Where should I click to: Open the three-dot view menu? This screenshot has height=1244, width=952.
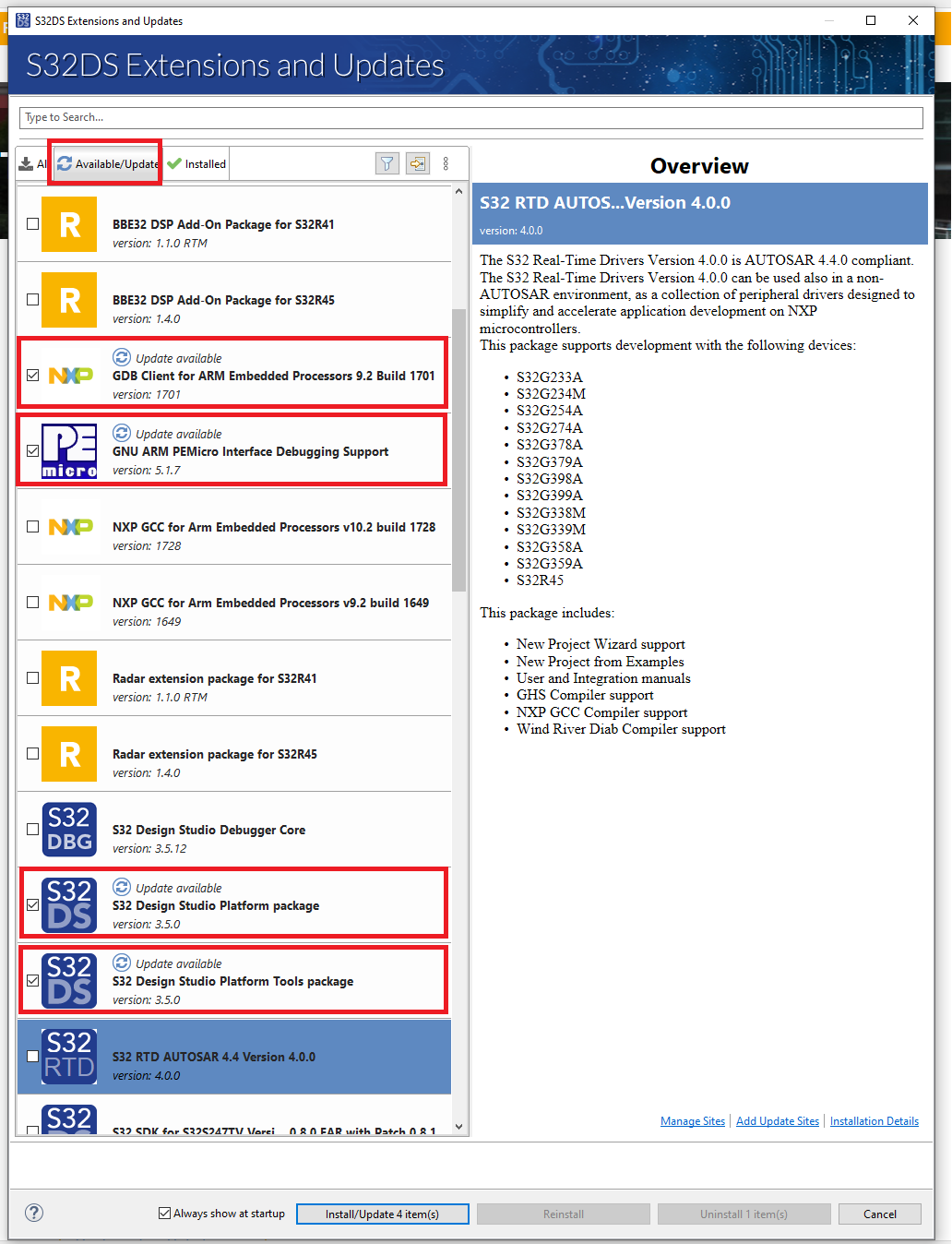coord(446,163)
